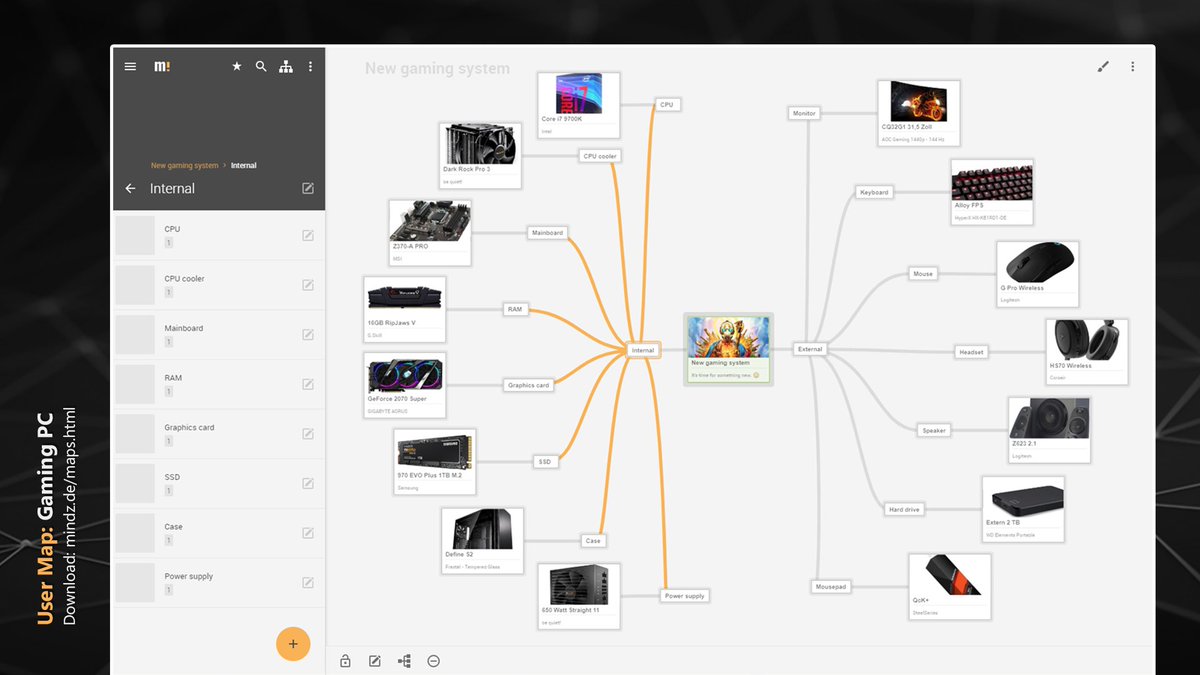Screen dimensions: 1200x675
Task: Click the edit icon next to the CPU entry
Action: (308, 234)
